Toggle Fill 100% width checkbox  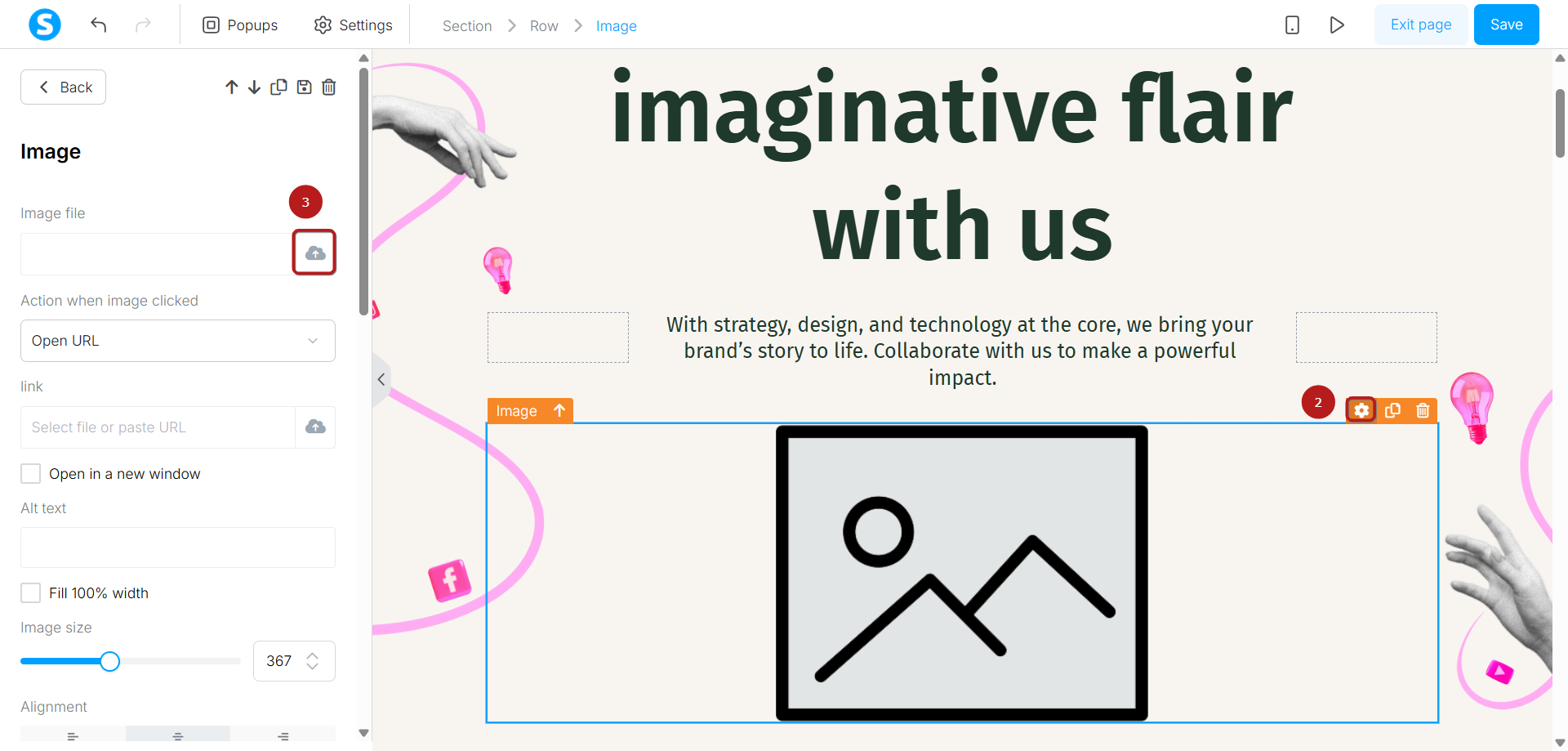point(30,593)
